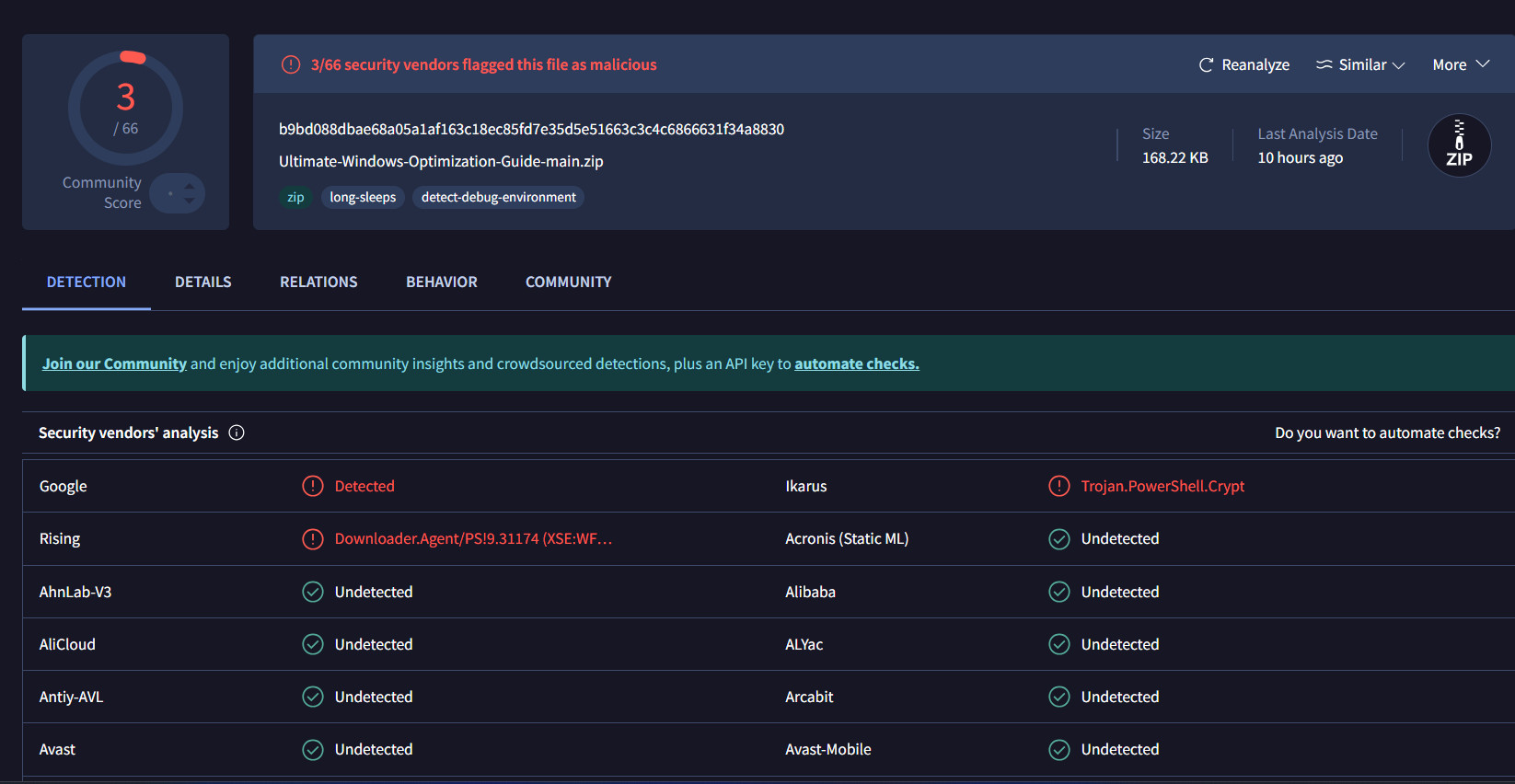Go to the RELATIONS tab
1515x784 pixels.
[318, 282]
